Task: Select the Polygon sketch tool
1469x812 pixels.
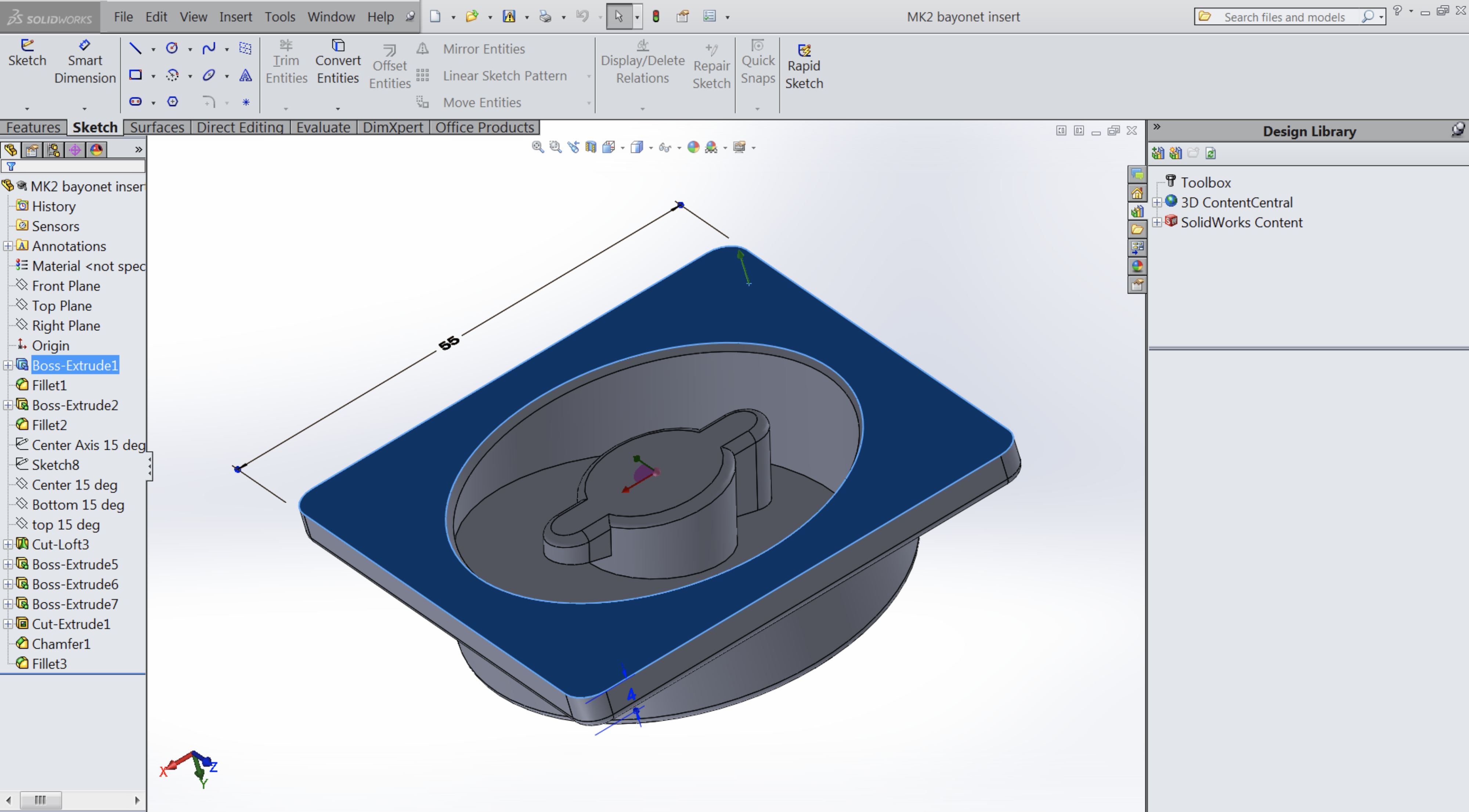Action: pos(172,101)
